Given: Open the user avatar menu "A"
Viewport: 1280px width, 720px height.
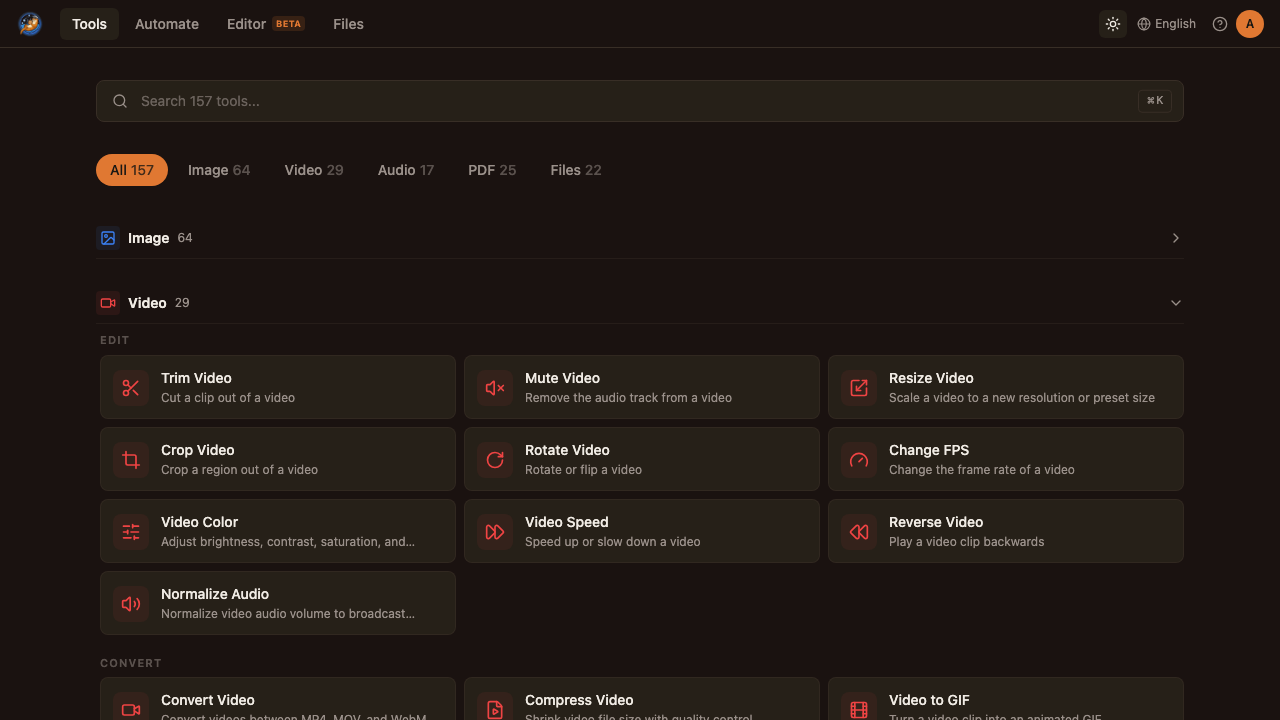Looking at the screenshot, I should [1250, 24].
